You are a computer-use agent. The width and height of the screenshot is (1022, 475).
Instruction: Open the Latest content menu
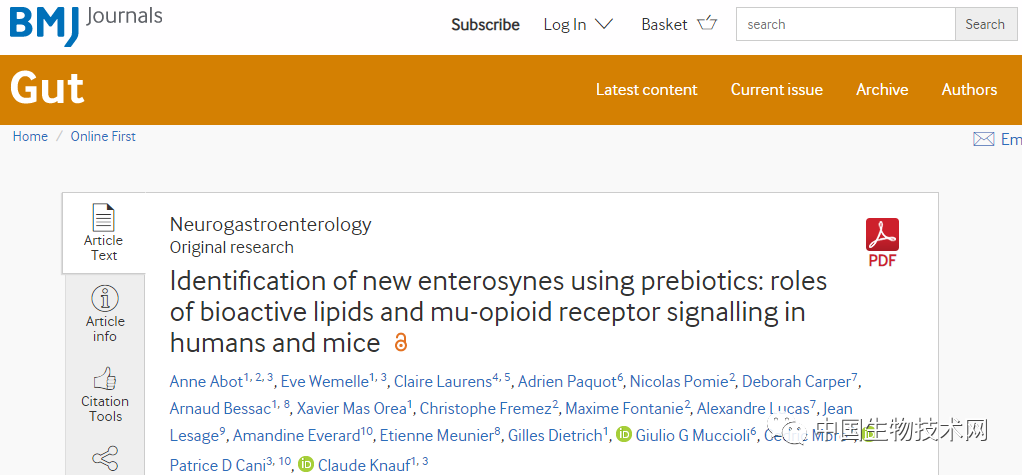647,89
